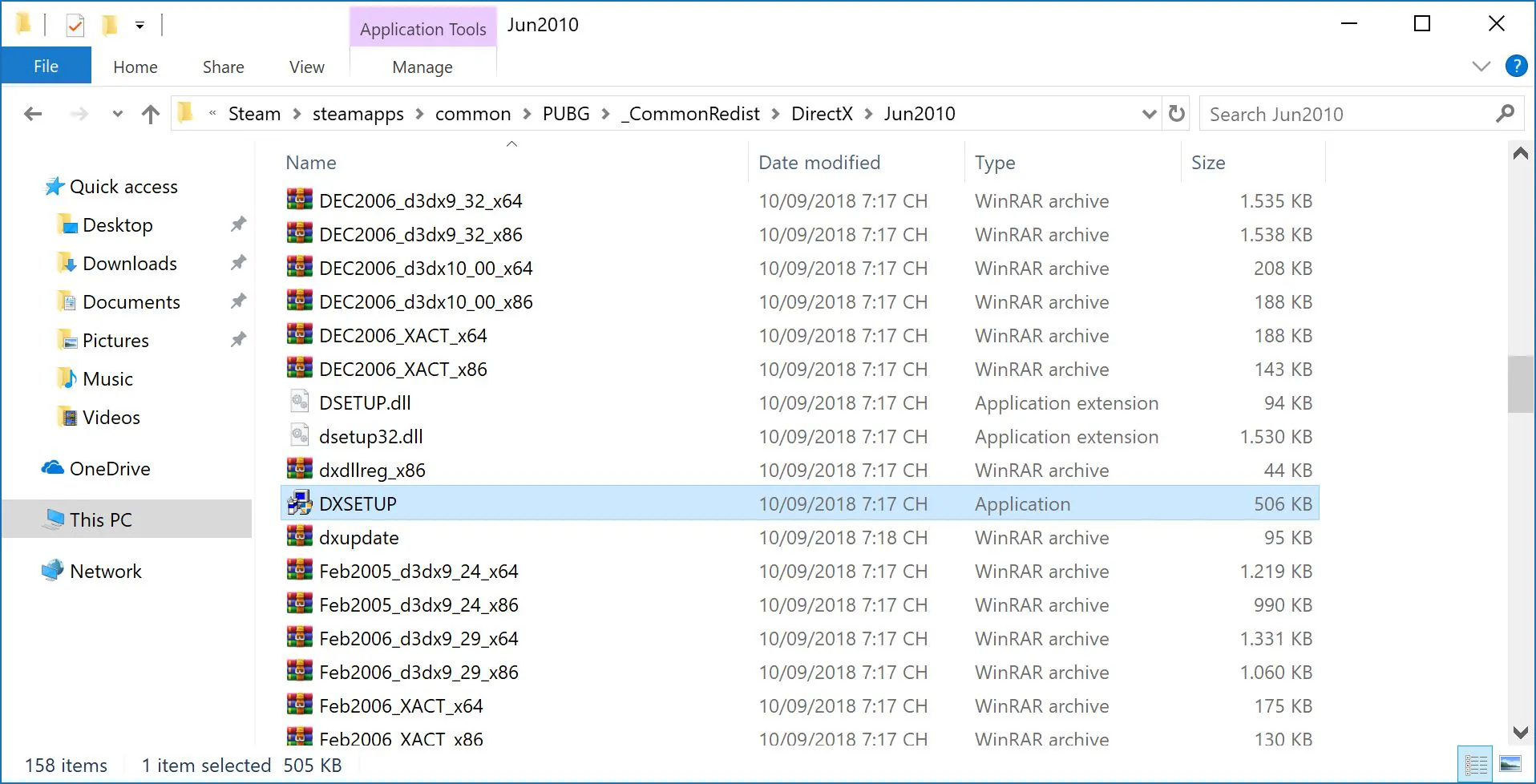Screen dimensions: 1536x784
Task: Open Downloads in the navigation pane
Action: pyautogui.click(x=129, y=264)
